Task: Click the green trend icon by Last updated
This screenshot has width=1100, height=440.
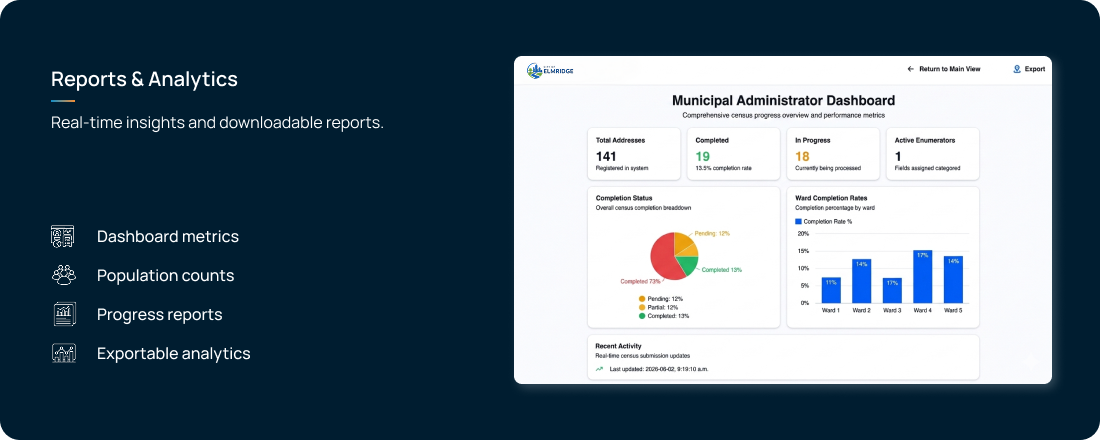Action: 599,368
